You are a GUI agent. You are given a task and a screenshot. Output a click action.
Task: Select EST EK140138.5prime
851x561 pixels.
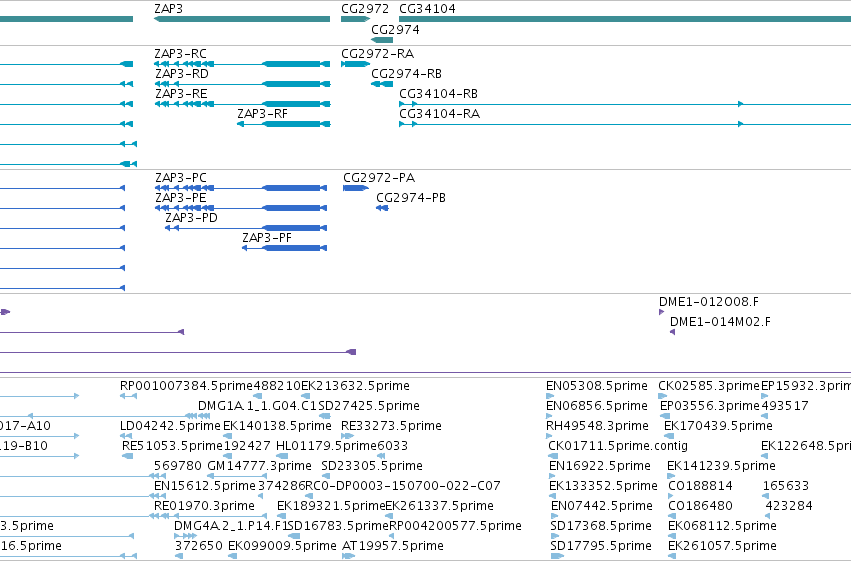(277, 426)
